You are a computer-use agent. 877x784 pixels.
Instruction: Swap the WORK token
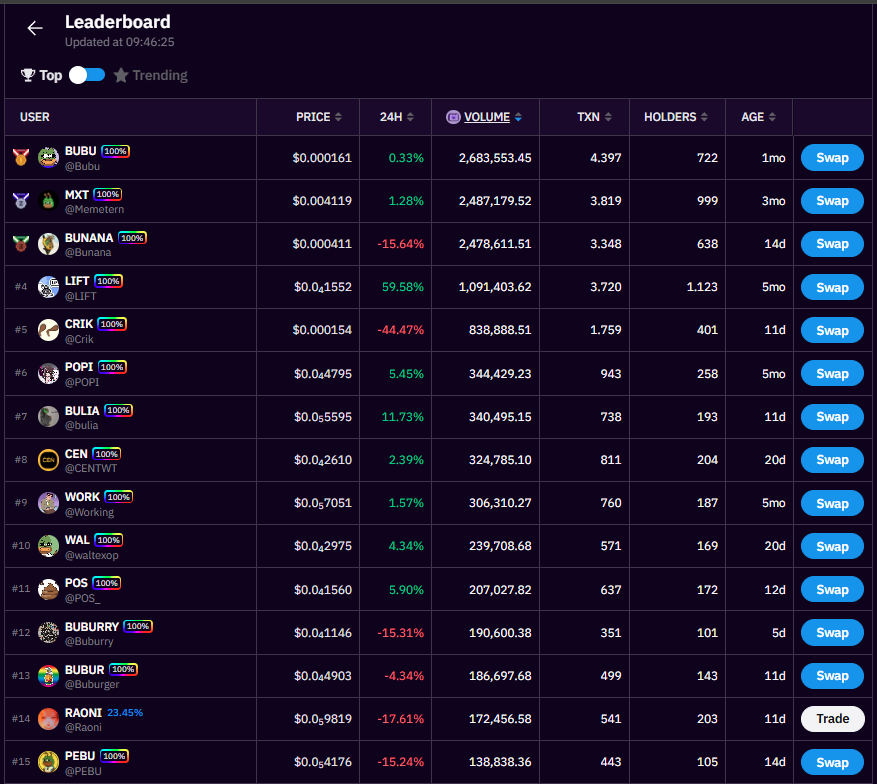click(x=832, y=503)
